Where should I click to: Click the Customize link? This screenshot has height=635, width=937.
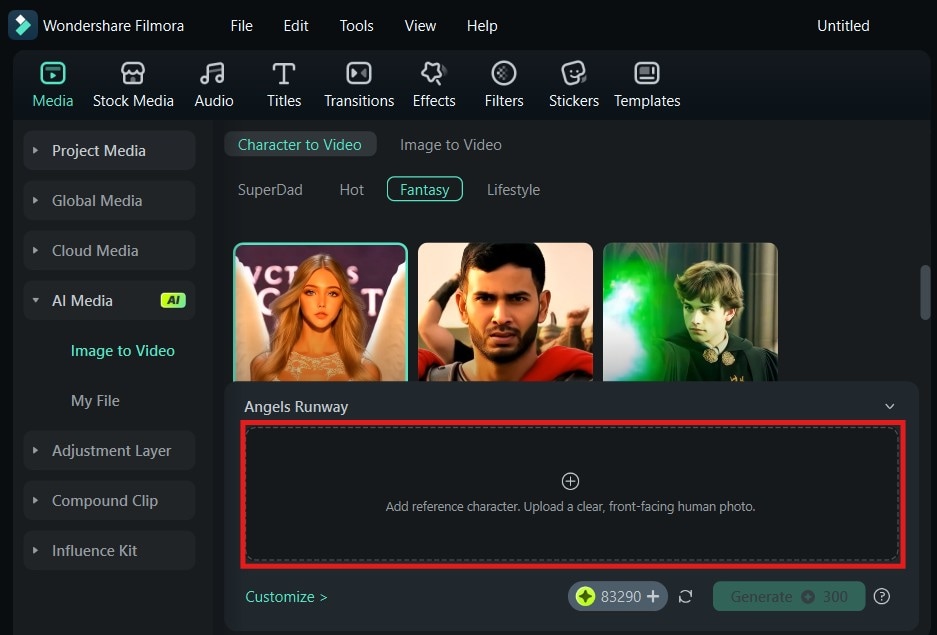click(286, 597)
